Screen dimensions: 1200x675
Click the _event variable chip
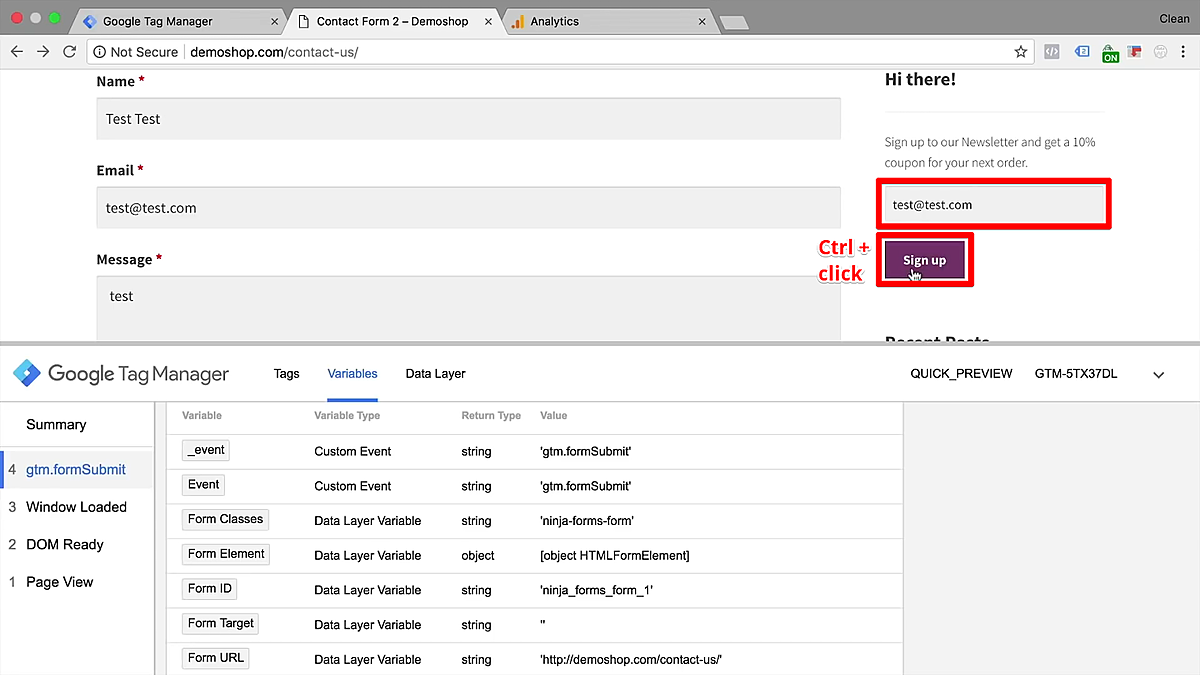click(x=206, y=450)
